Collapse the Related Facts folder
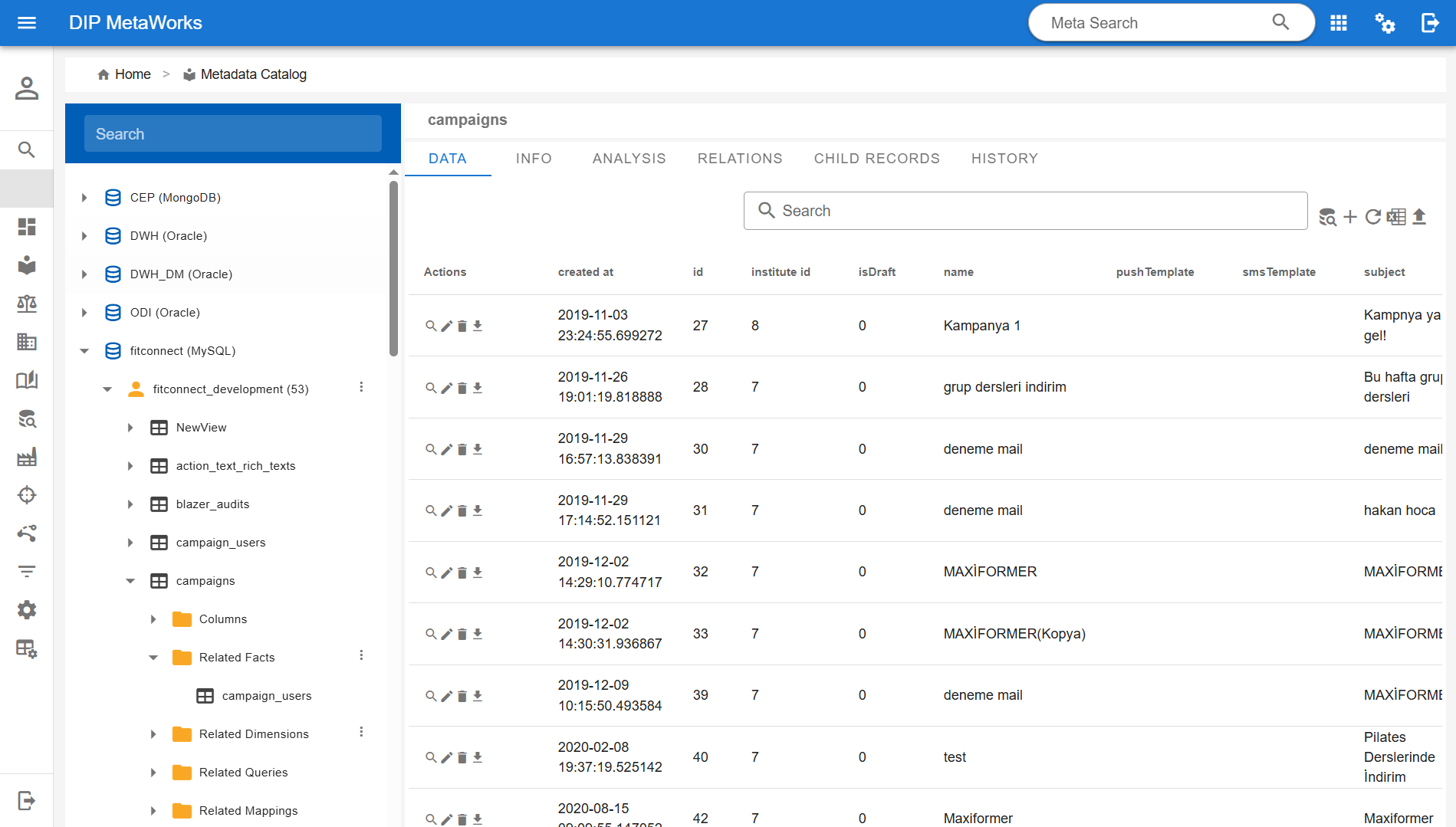The width and height of the screenshot is (1456, 827). (x=153, y=658)
